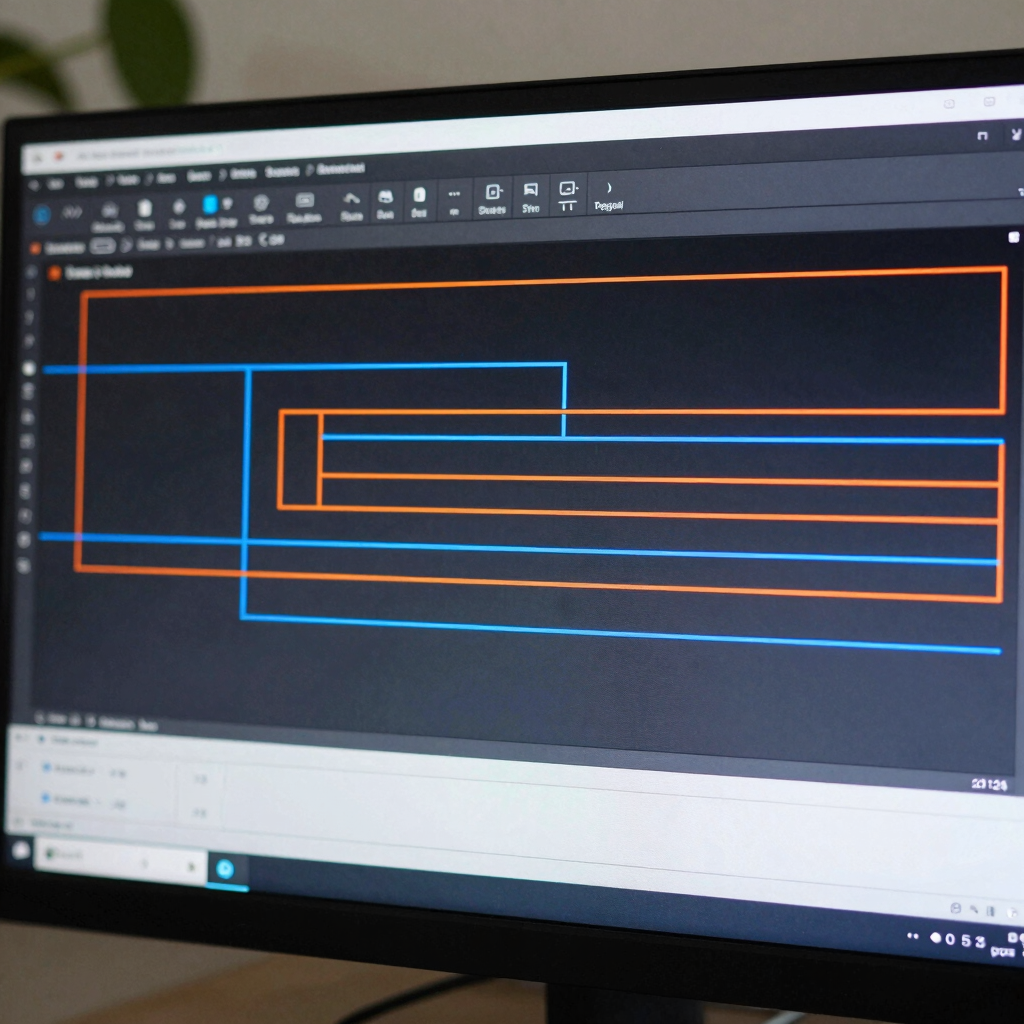
Task: Click the small white square at canvas top-right
Action: (x=1014, y=238)
